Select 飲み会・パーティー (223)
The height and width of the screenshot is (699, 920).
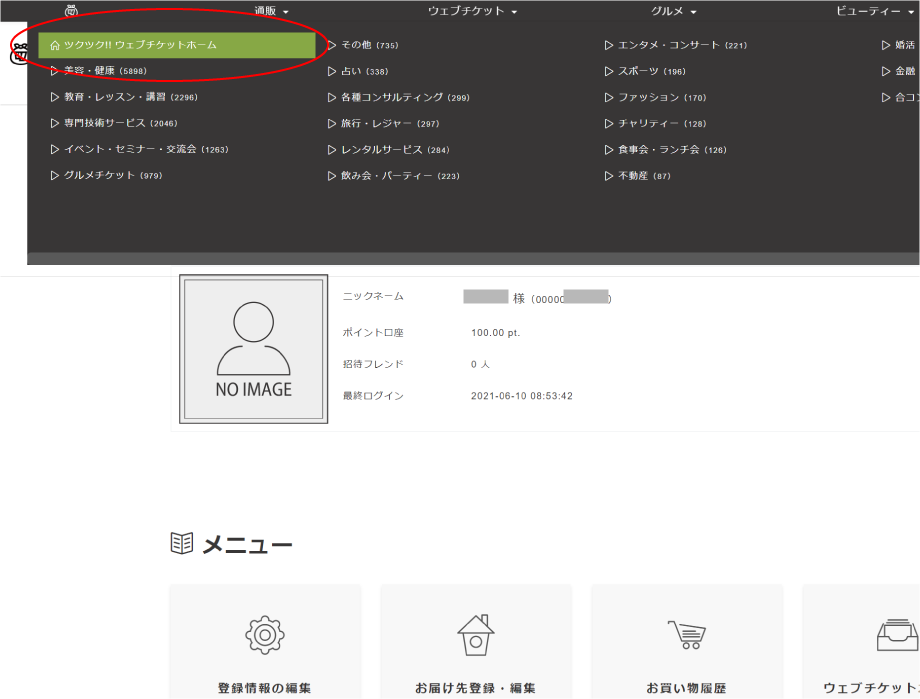click(x=394, y=175)
